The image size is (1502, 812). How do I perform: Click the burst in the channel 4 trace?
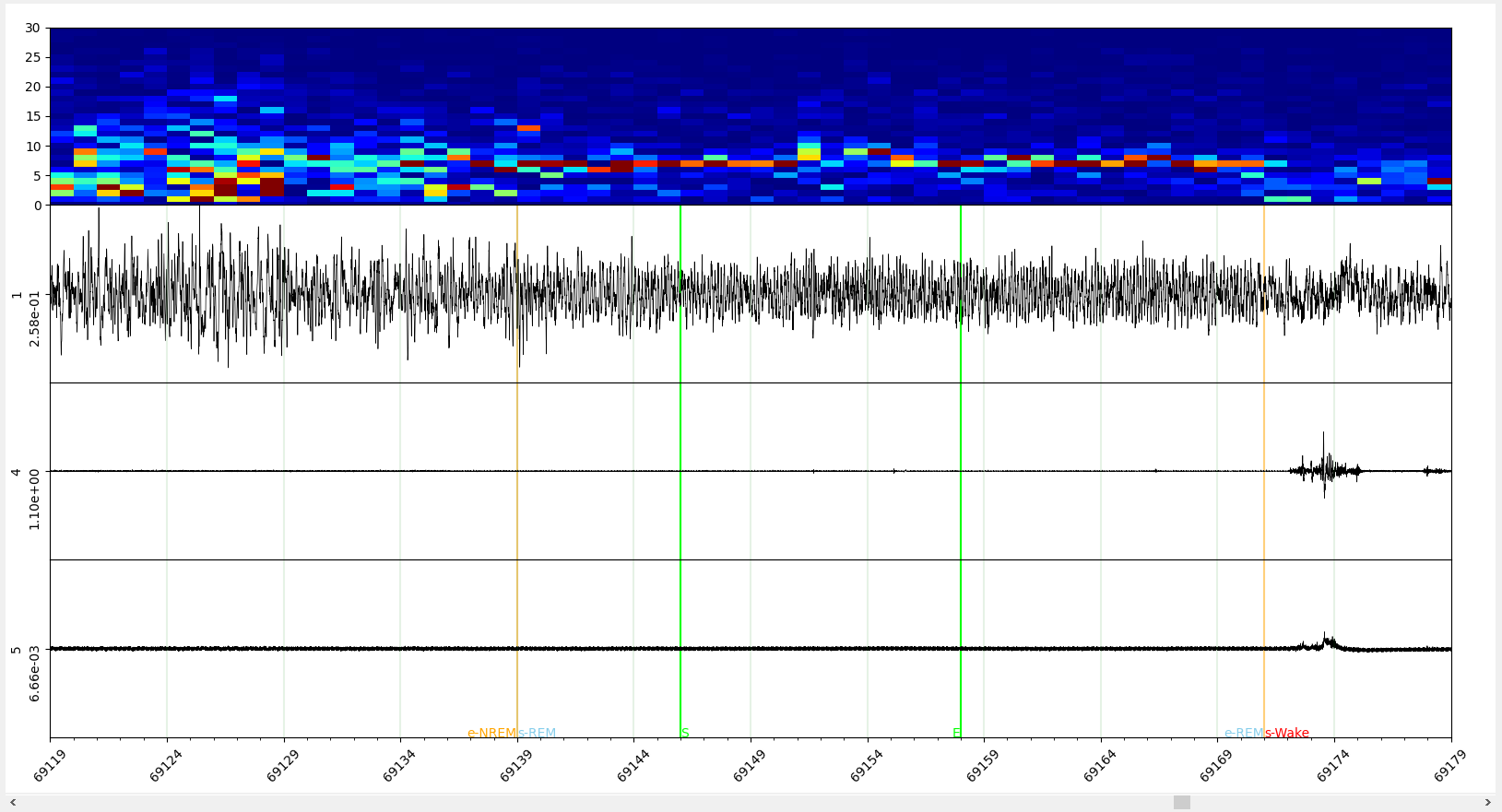coord(1325,468)
